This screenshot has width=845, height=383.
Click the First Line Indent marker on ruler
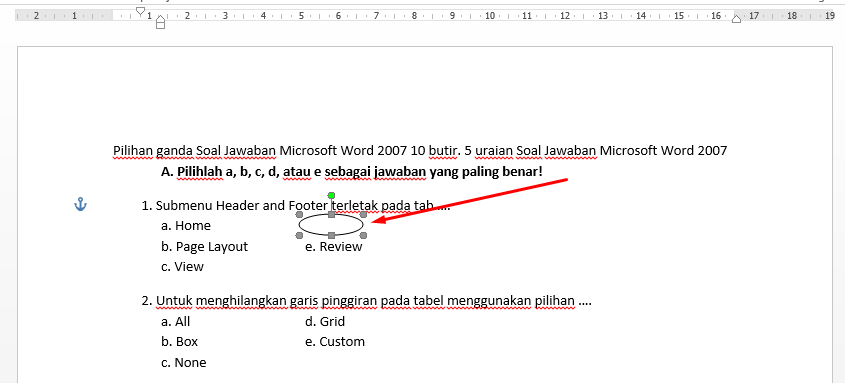(x=141, y=11)
